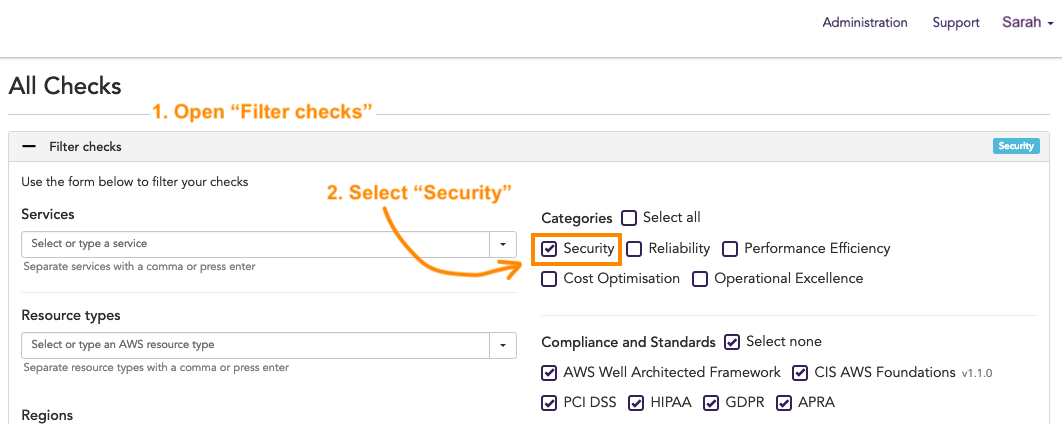Uncheck the GDPR checkbox
Viewport: 1062px width, 424px height.
pos(710,403)
